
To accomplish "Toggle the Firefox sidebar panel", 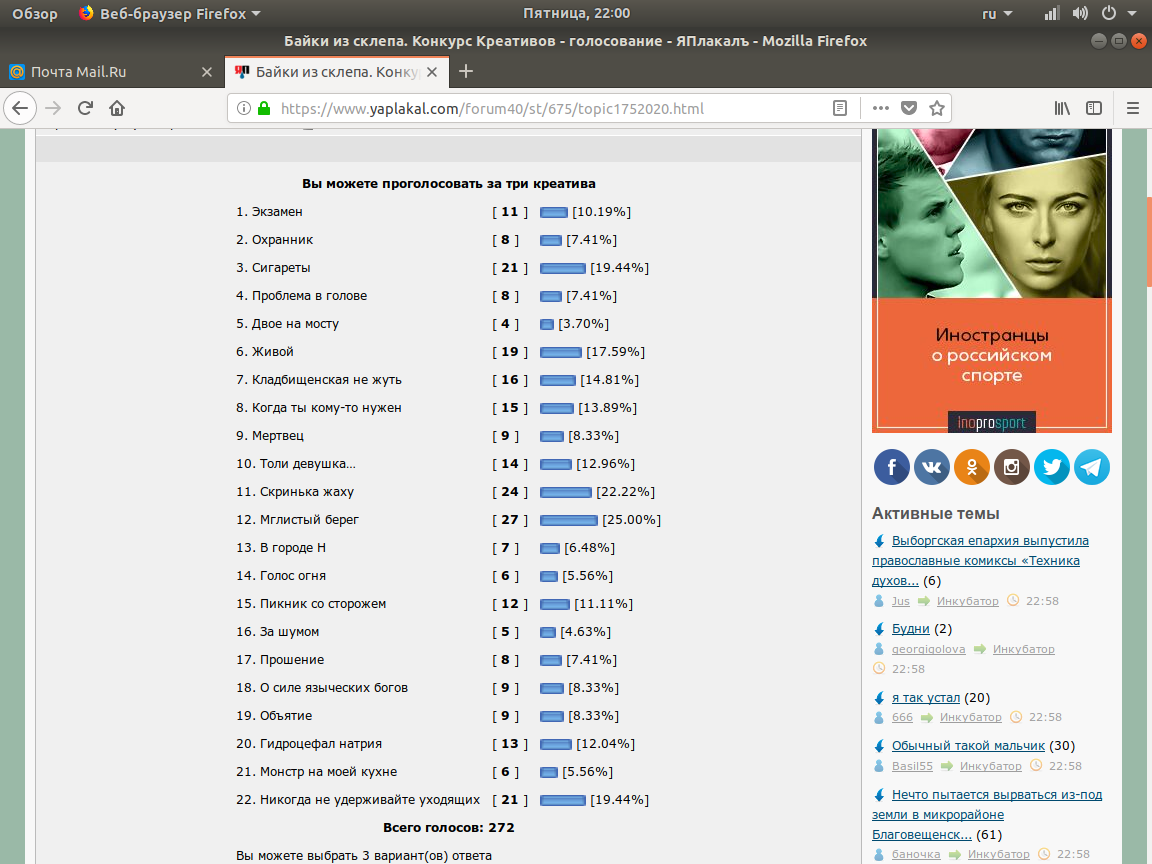I will 1094,108.
